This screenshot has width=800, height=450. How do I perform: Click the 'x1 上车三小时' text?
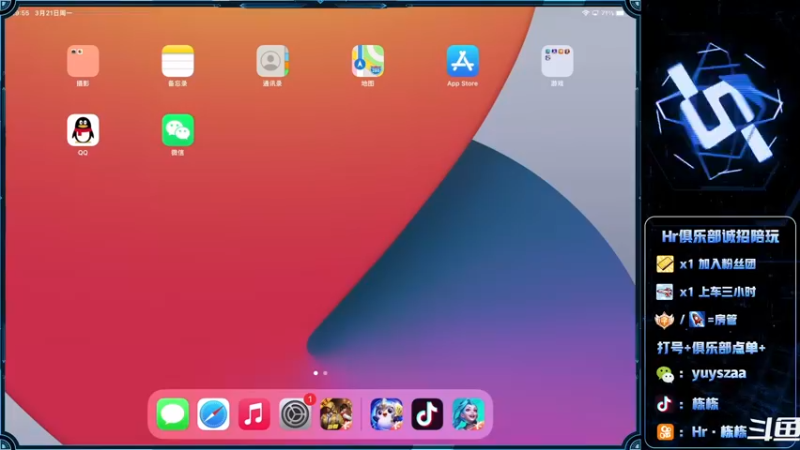[717, 292]
